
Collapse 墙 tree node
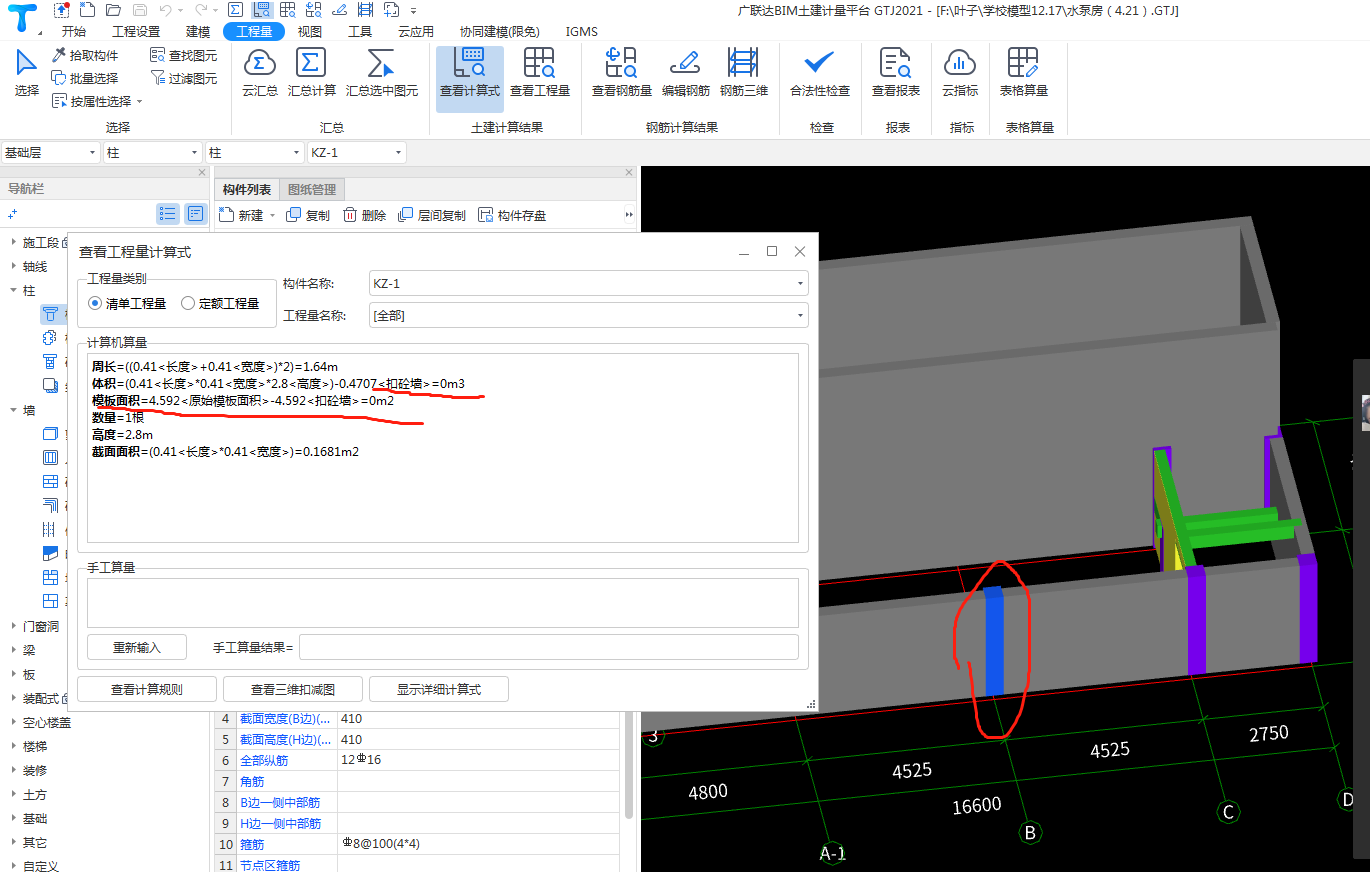coord(13,410)
